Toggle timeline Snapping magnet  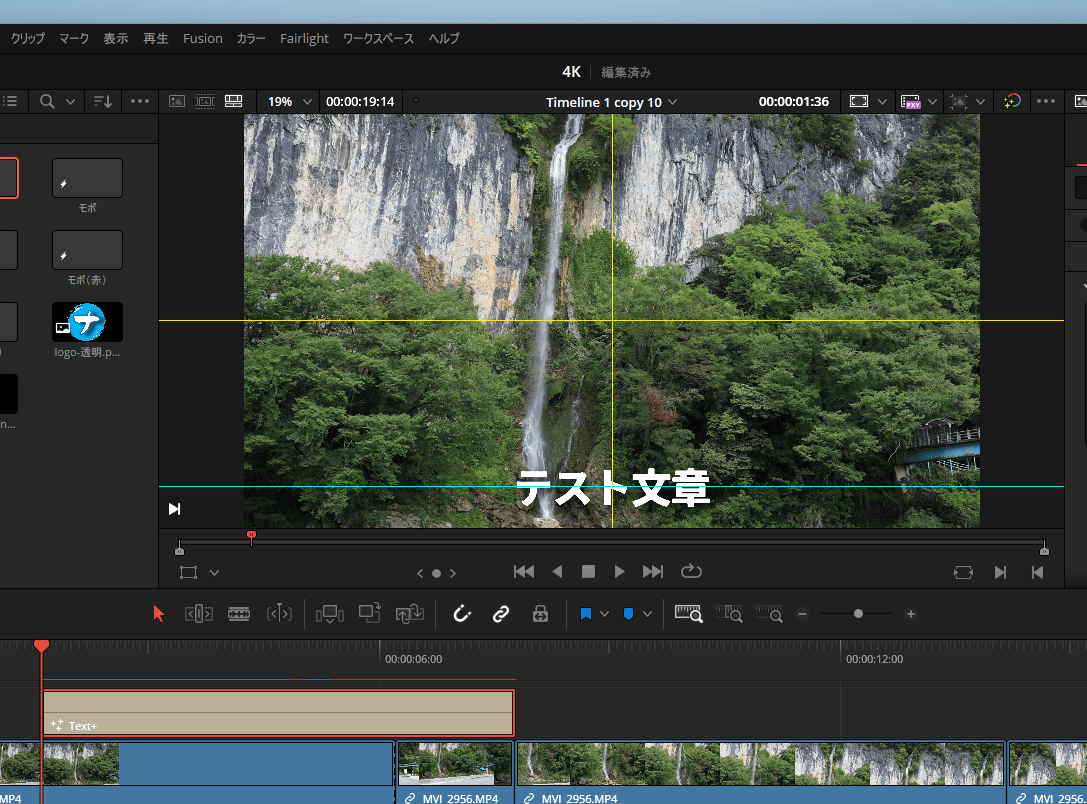(462, 613)
